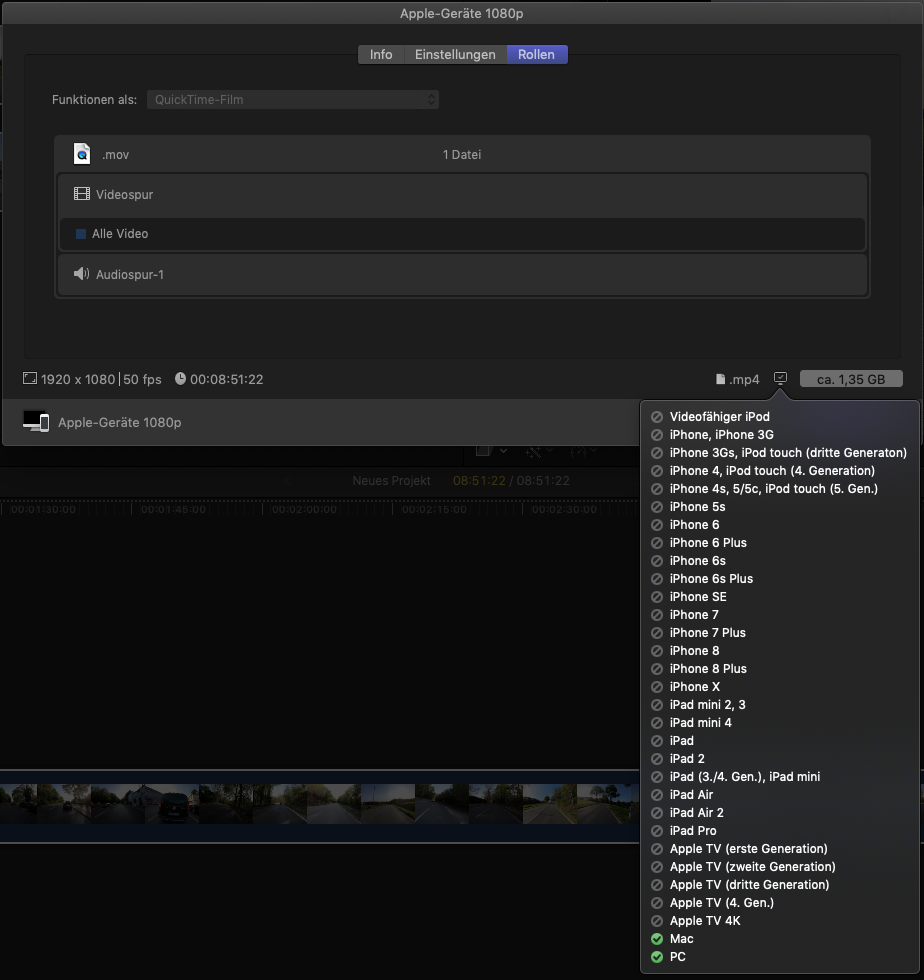Click the Apple-Geräte 1080p devices icon
The height and width of the screenshot is (980, 924).
coord(36,422)
